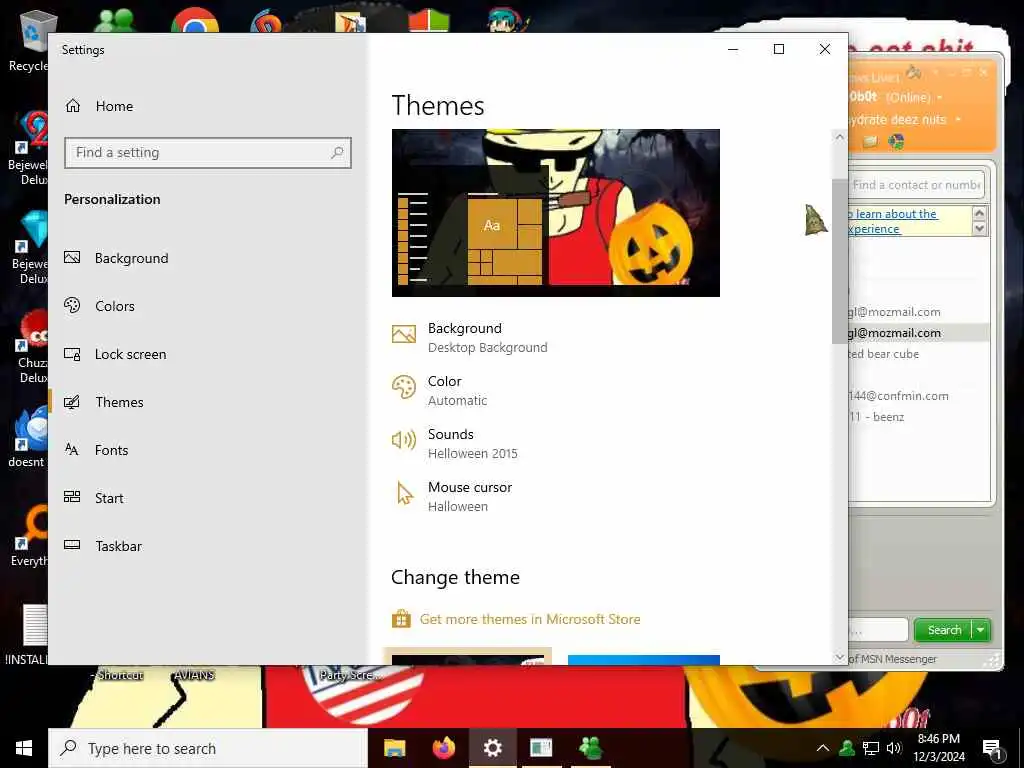This screenshot has width=1024, height=768.
Task: Open the Action Center notifications icon
Action: [993, 749]
